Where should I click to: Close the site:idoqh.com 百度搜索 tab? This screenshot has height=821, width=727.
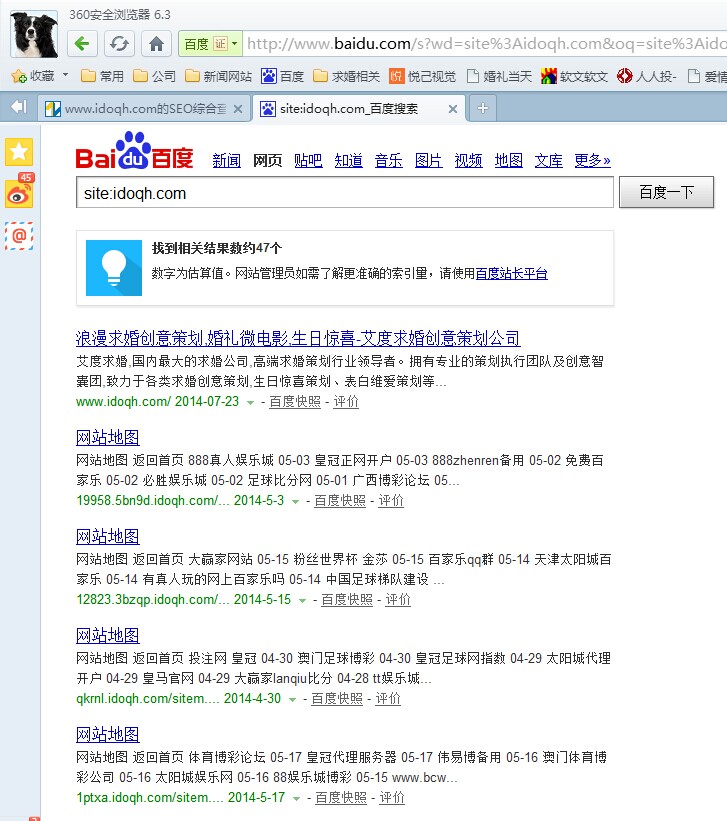tap(453, 109)
